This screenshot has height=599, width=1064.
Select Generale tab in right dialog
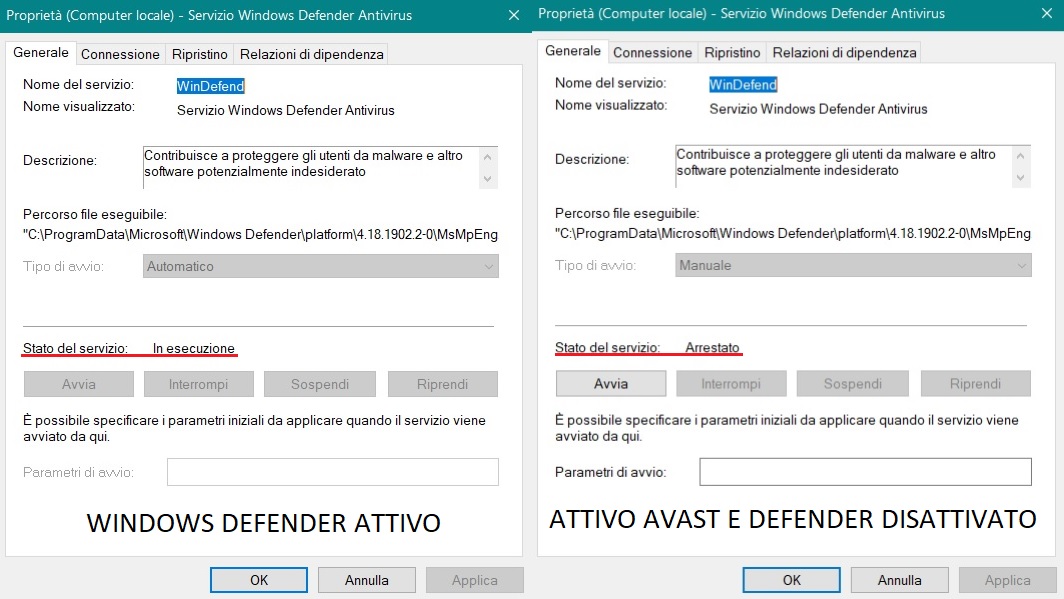point(573,51)
